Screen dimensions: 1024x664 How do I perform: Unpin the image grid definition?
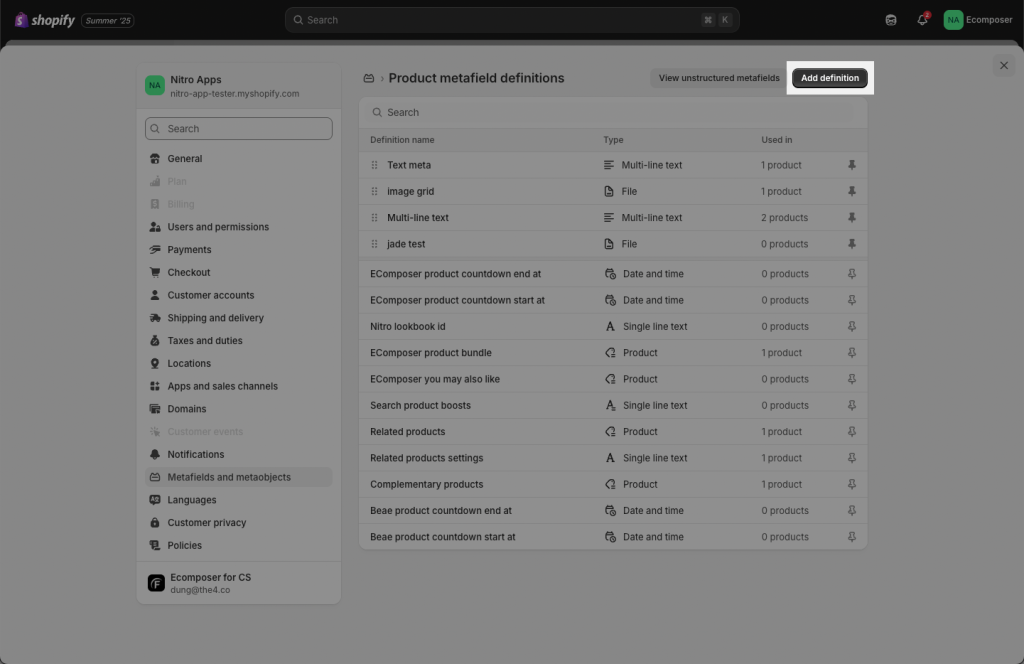[852, 191]
